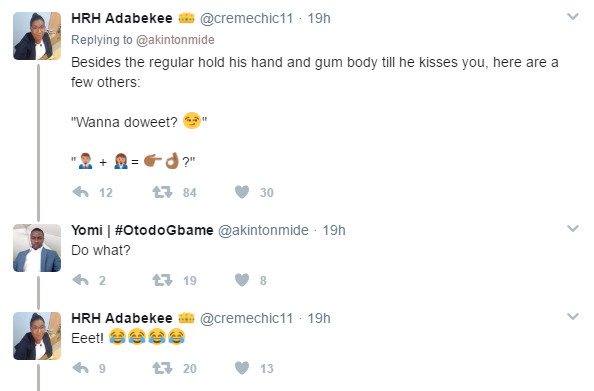594x391 pixels.
Task: Open options chevron on the 'Eeet!' tweet
Action: 572,316
